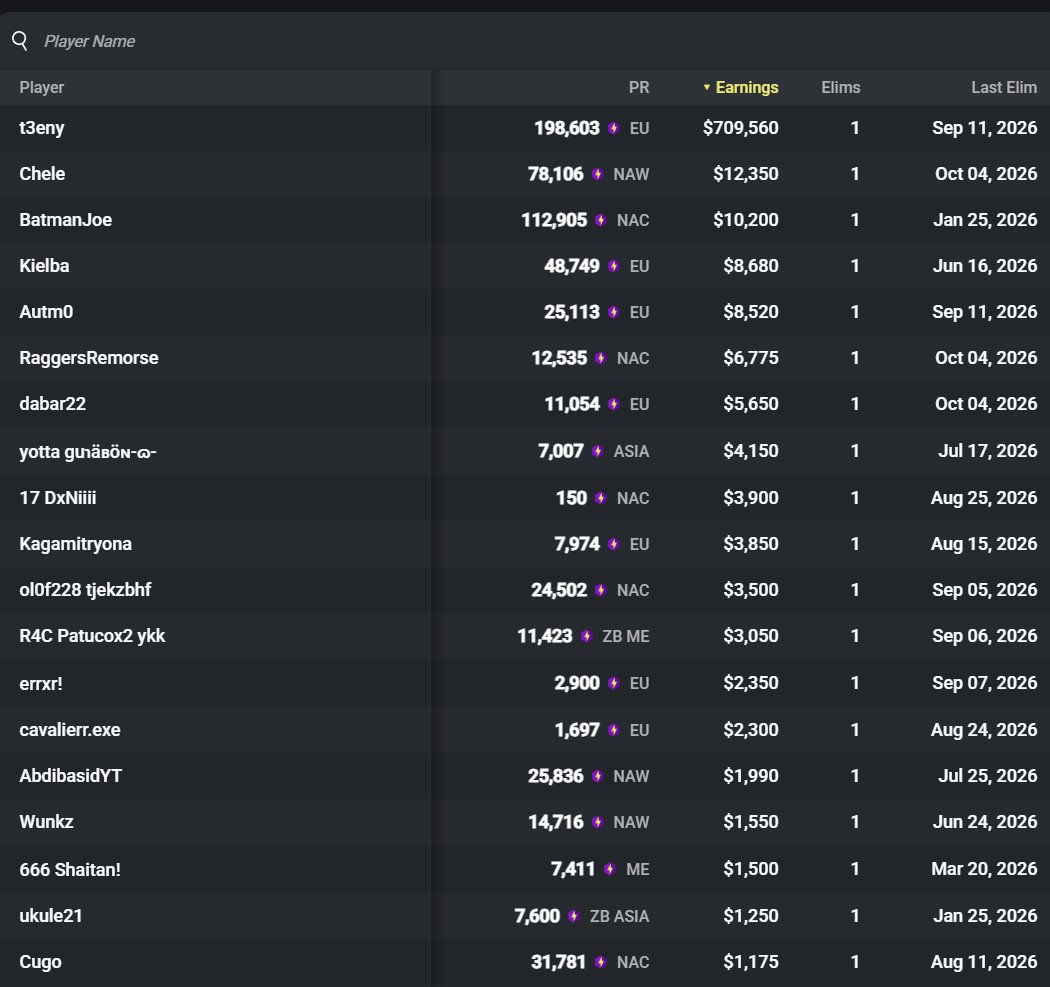Screen dimensions: 1050x987
Task: Select the ZB ME region label
Action: coord(625,636)
